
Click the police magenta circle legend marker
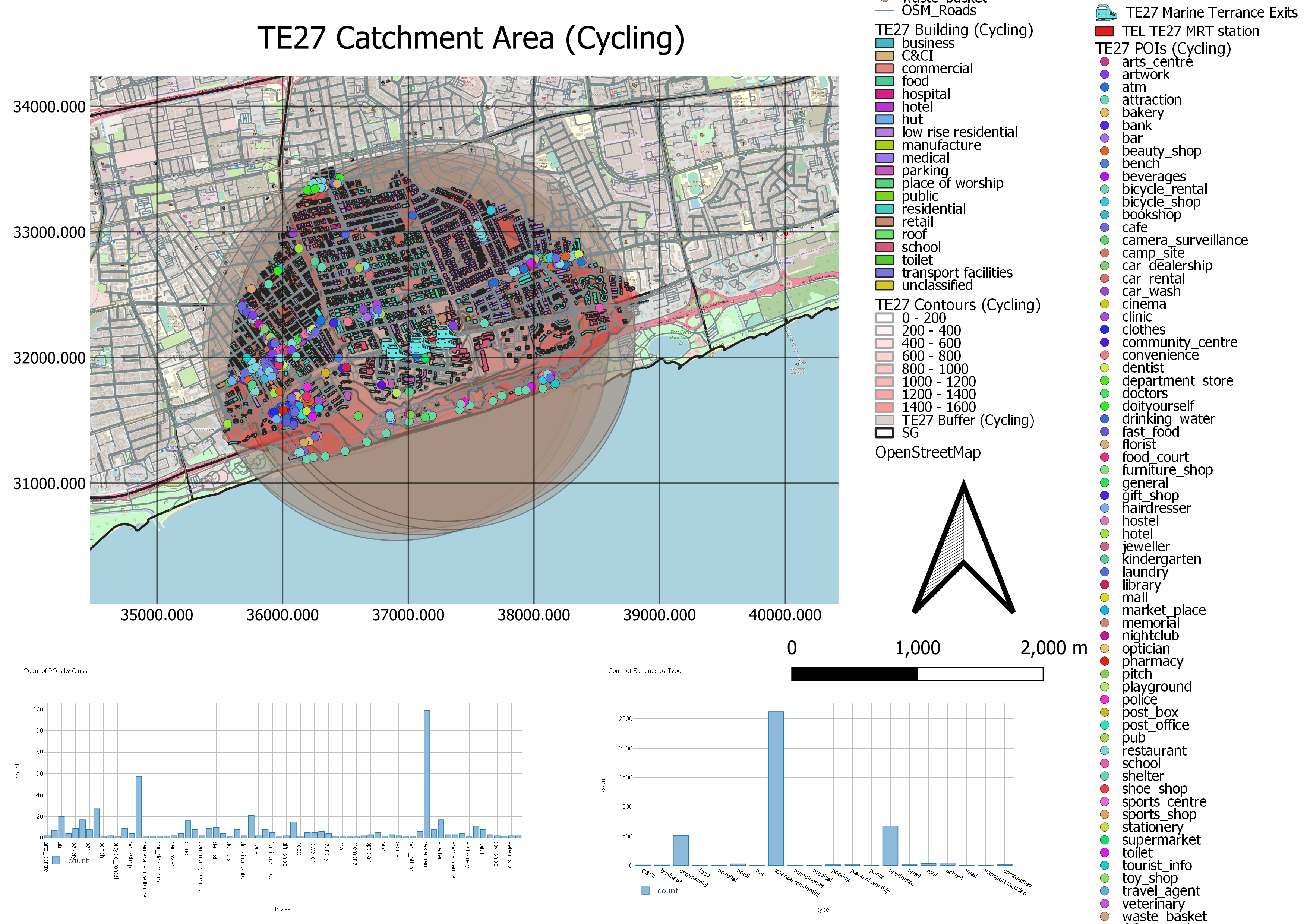click(x=1105, y=699)
